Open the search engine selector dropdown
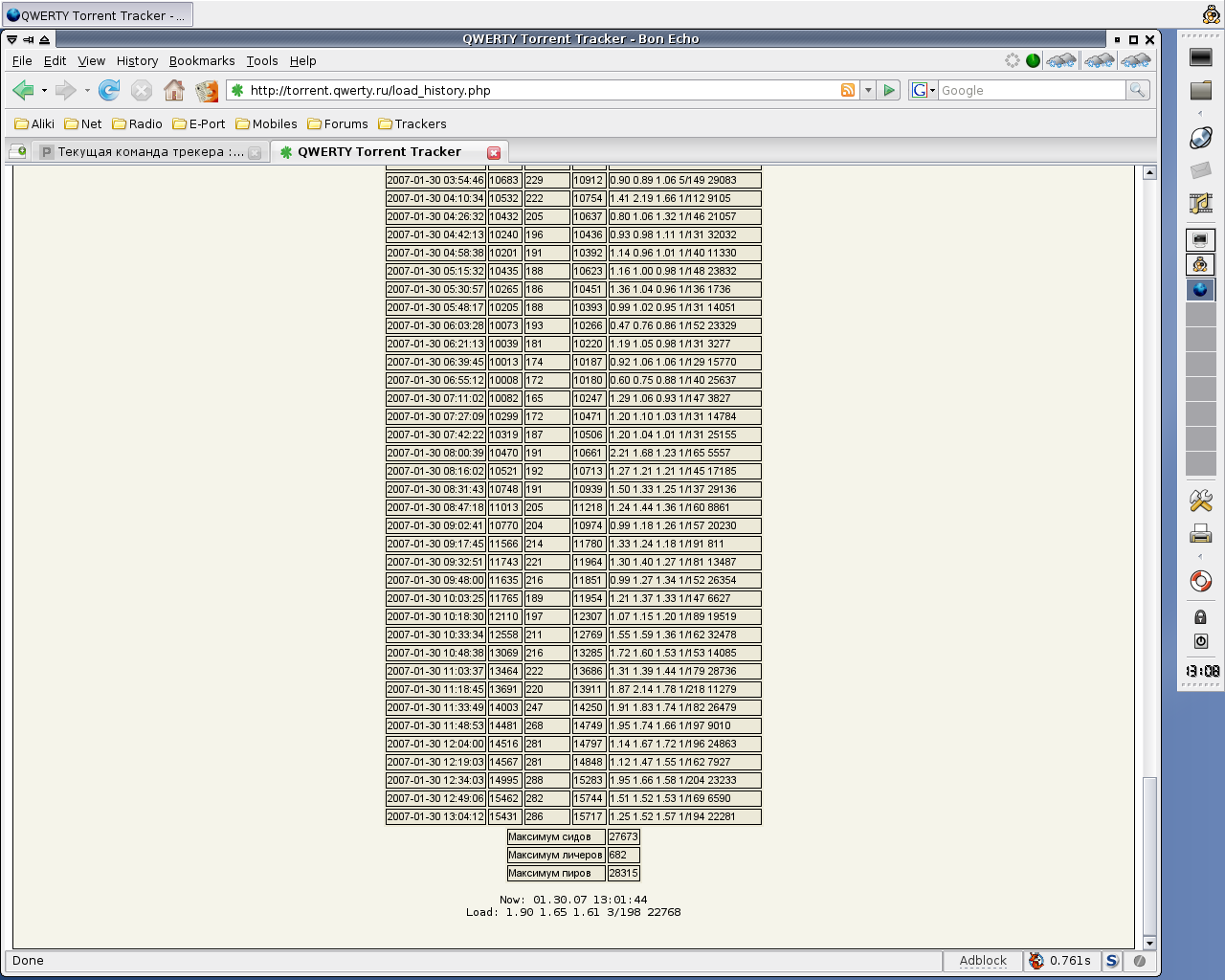The height and width of the screenshot is (980, 1225). [x=924, y=90]
